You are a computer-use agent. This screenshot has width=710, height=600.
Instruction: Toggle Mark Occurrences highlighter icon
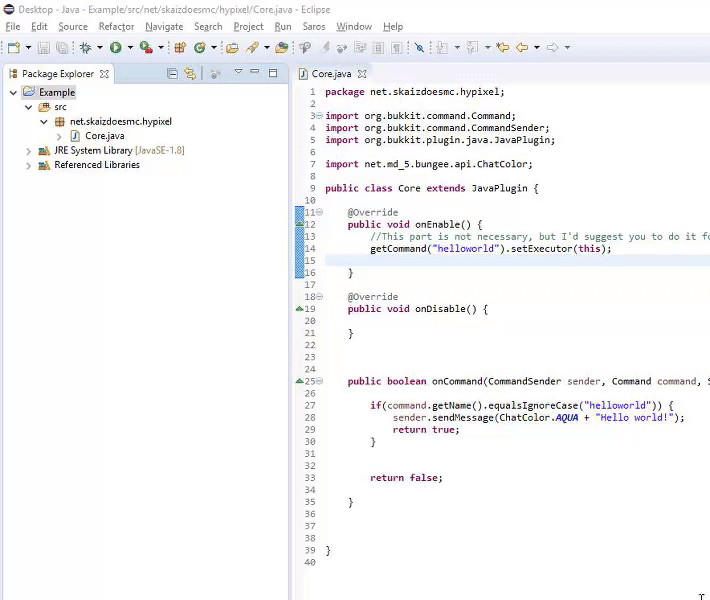click(x=325, y=48)
